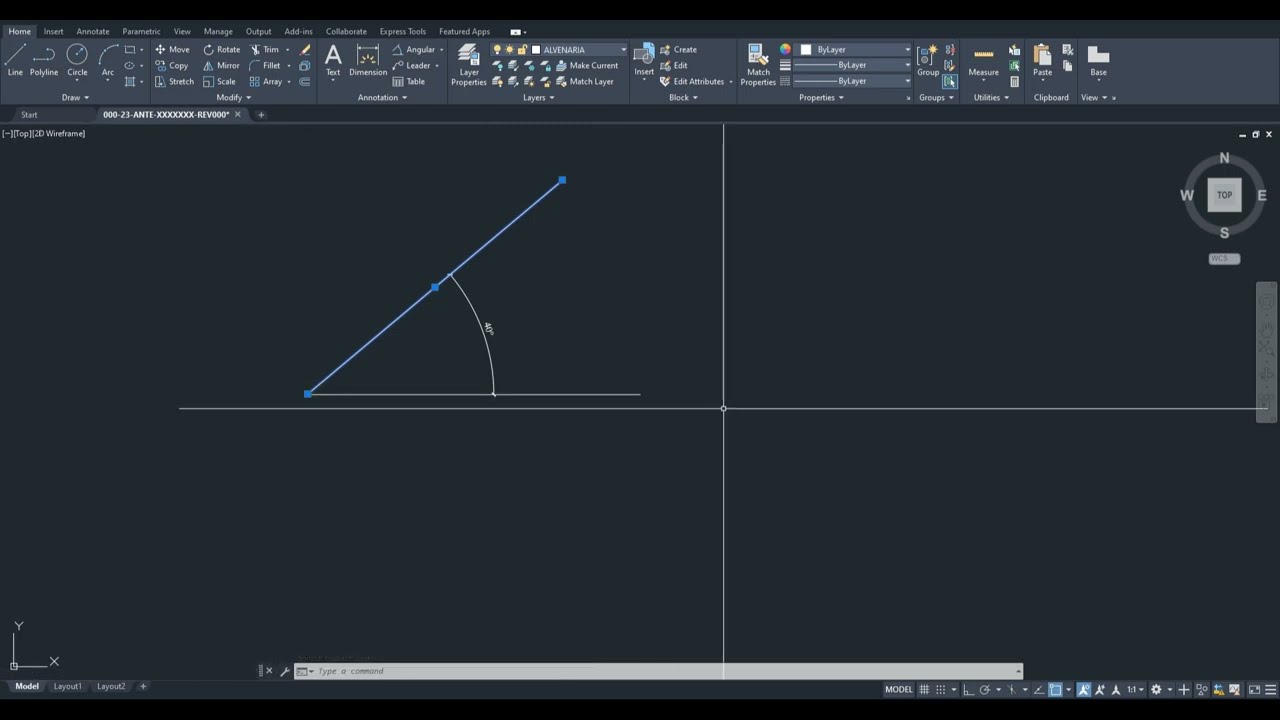Open the Parametric ribbon tab

point(141,31)
